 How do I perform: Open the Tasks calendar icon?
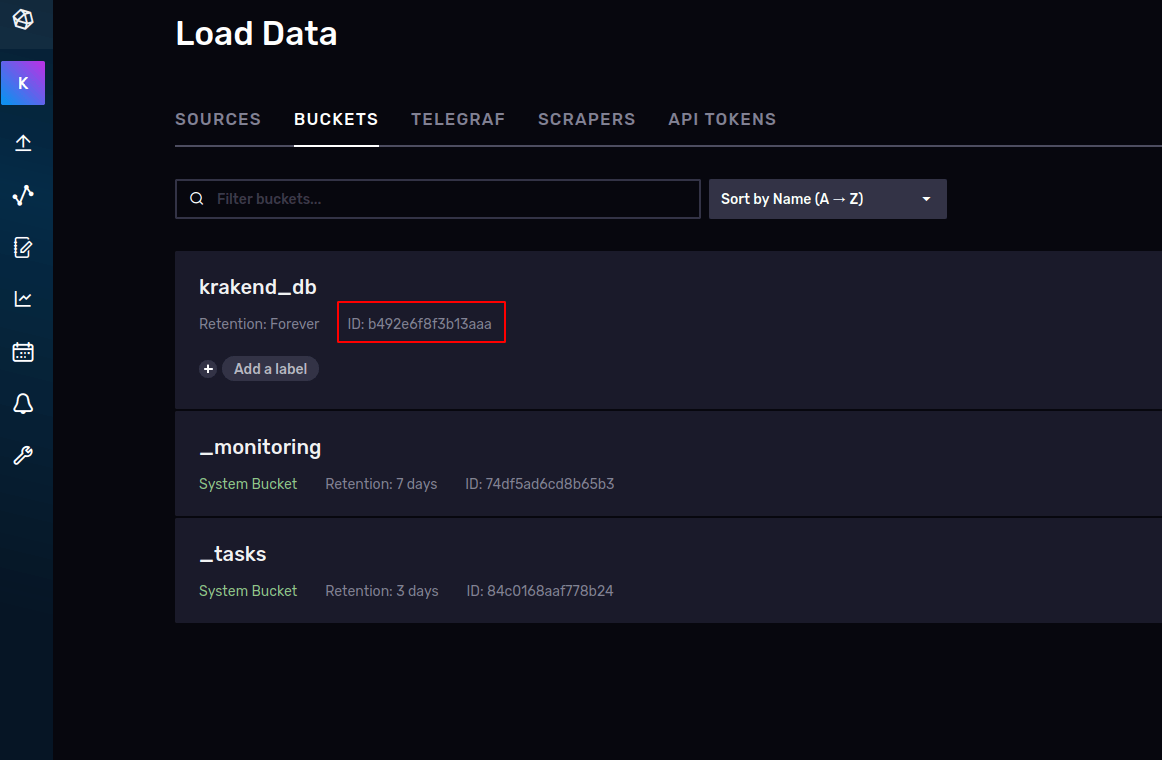pyautogui.click(x=23, y=352)
